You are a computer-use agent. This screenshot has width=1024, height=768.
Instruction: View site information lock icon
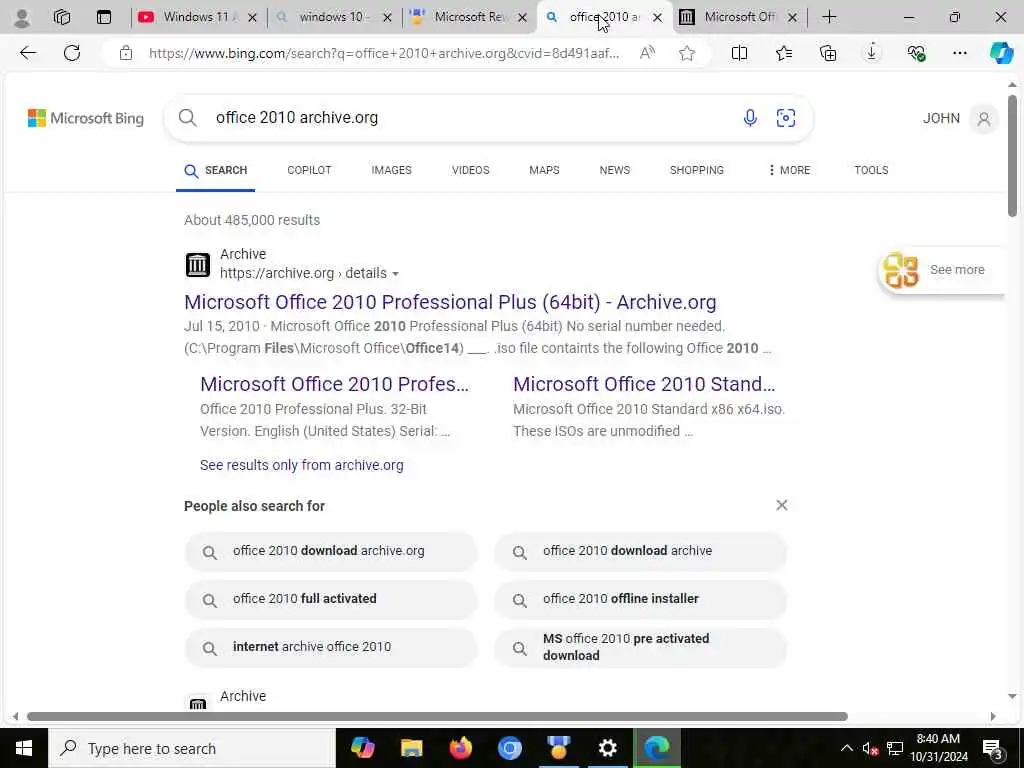pos(125,53)
